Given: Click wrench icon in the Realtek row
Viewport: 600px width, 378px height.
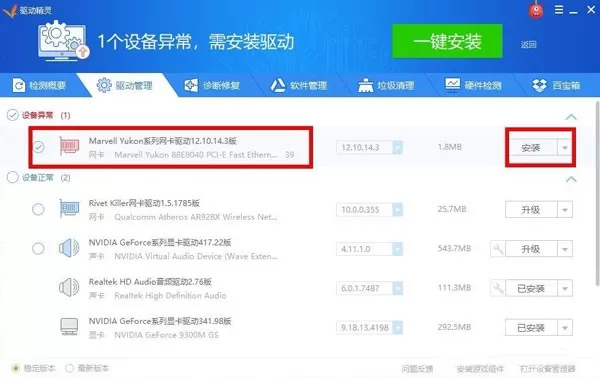Looking at the screenshot, I should [x=498, y=288].
